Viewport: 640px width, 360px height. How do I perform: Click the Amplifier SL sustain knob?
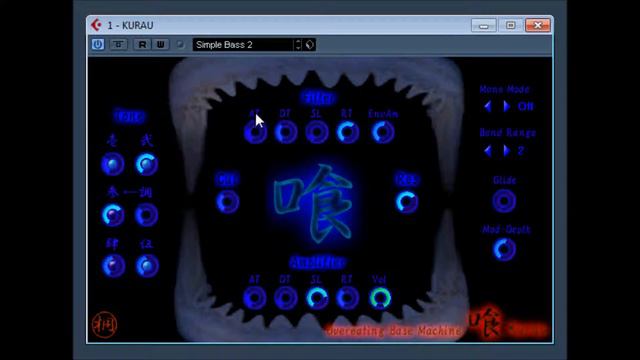317,298
